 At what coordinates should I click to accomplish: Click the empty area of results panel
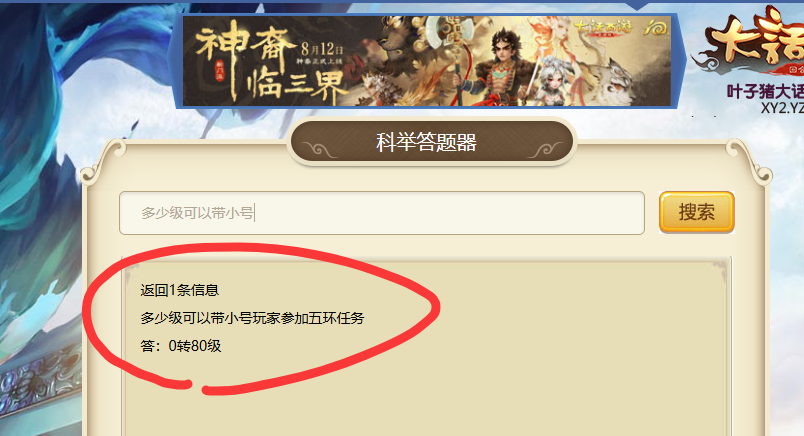(513, 369)
